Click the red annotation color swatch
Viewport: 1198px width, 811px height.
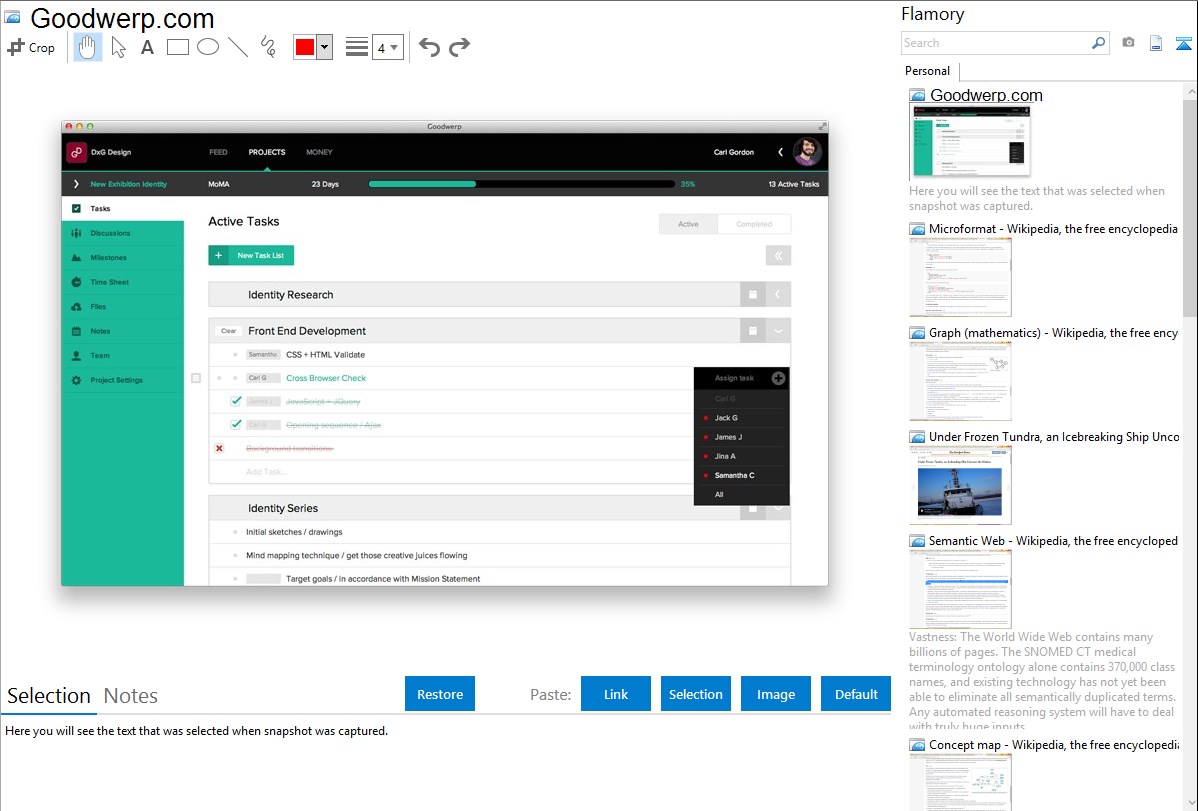pos(305,47)
